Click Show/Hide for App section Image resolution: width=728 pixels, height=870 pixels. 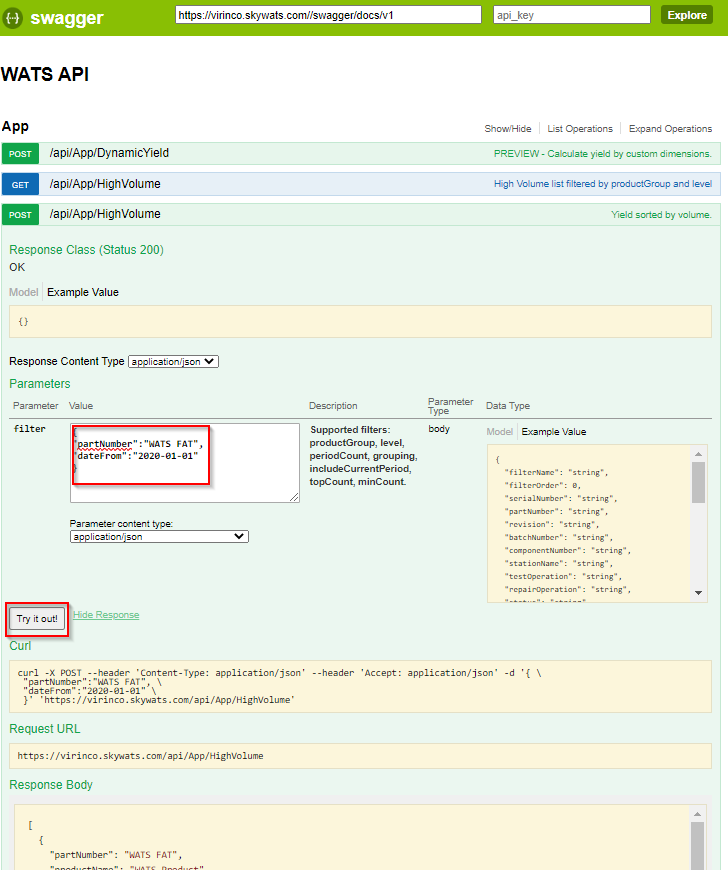click(507, 129)
